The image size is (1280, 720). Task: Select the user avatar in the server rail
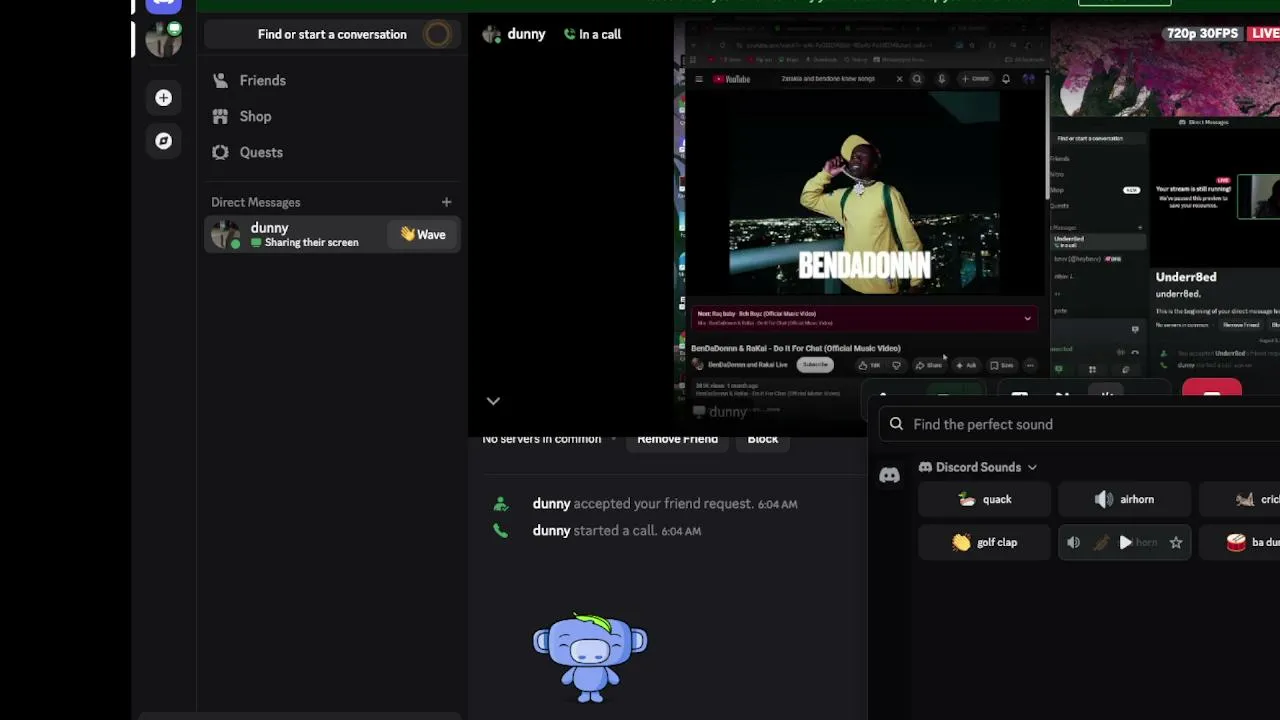(x=163, y=39)
